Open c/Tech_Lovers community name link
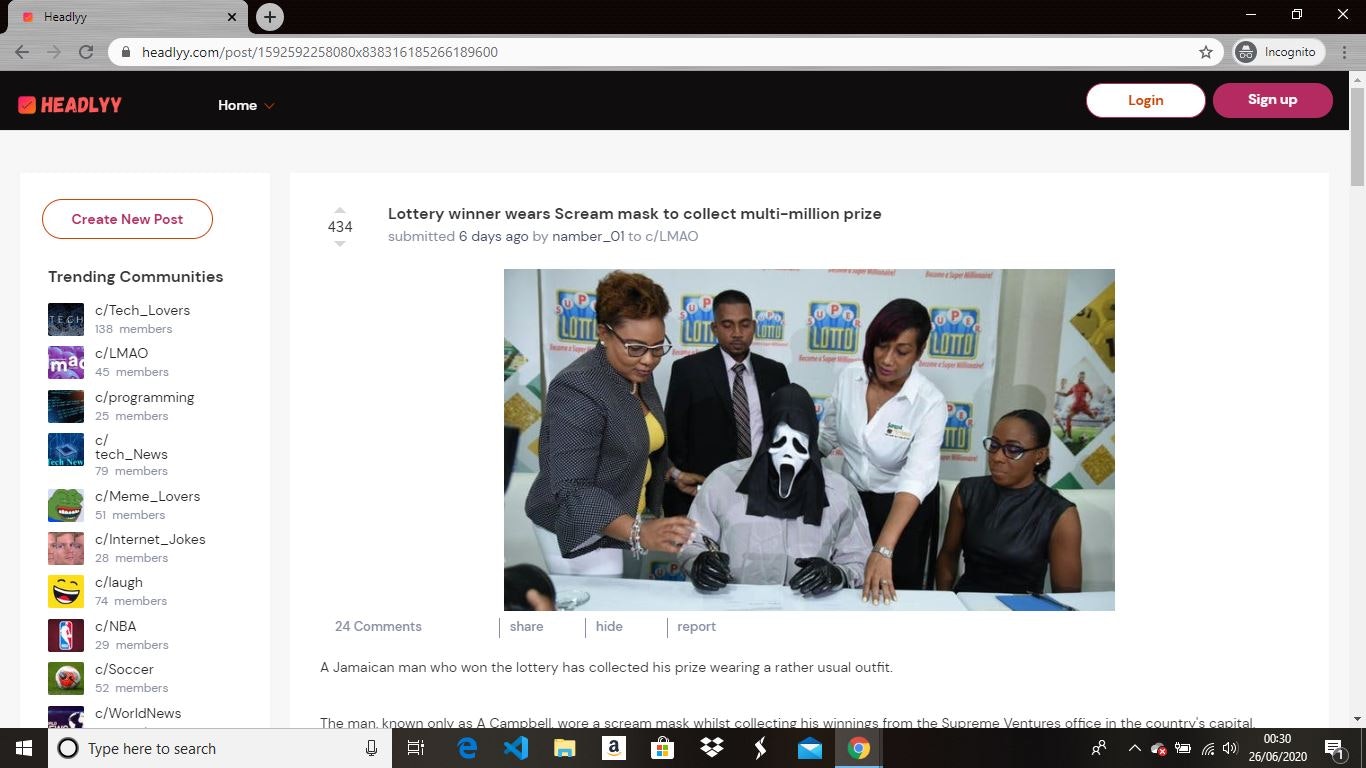 (142, 310)
